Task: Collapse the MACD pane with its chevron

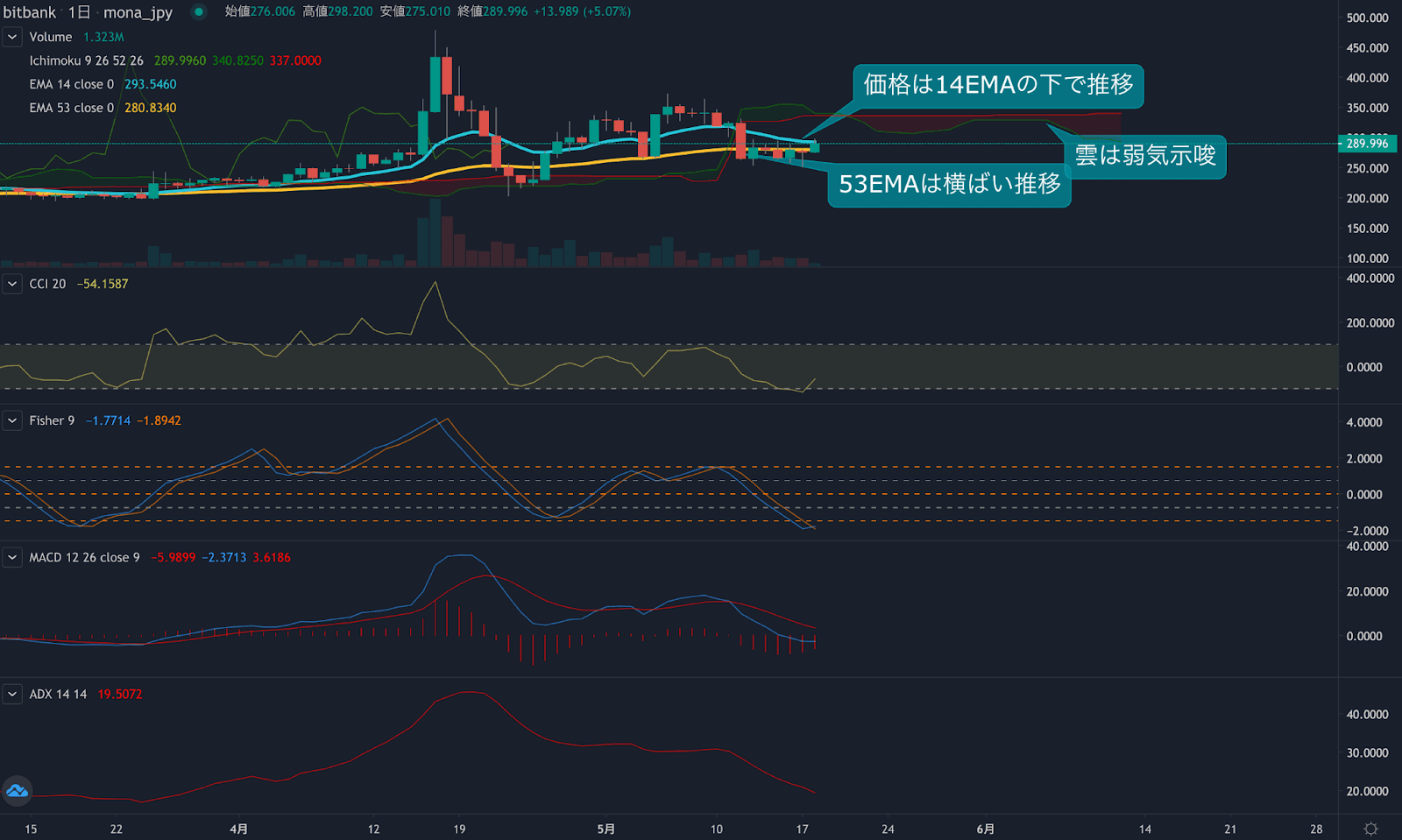Action: coord(11,557)
